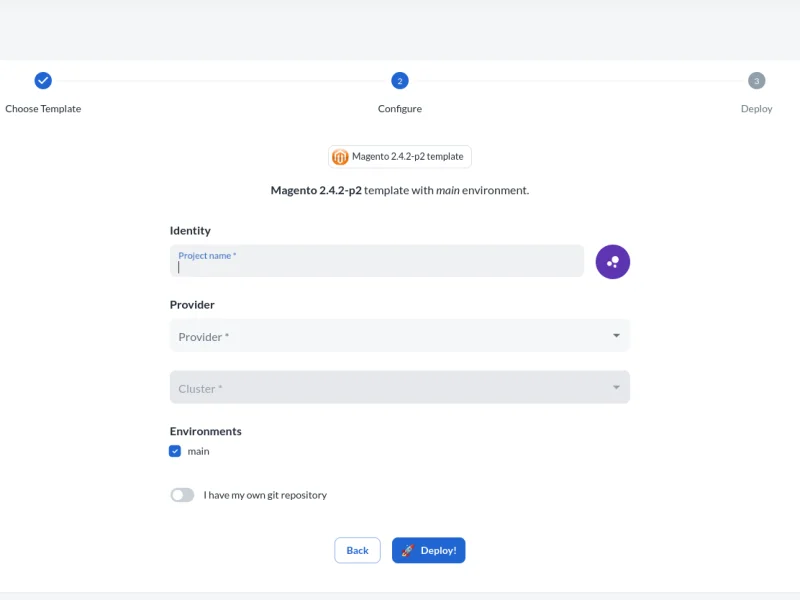The width and height of the screenshot is (800, 600).
Task: Click the 'main' environment label text
Action: pyautogui.click(x=198, y=451)
